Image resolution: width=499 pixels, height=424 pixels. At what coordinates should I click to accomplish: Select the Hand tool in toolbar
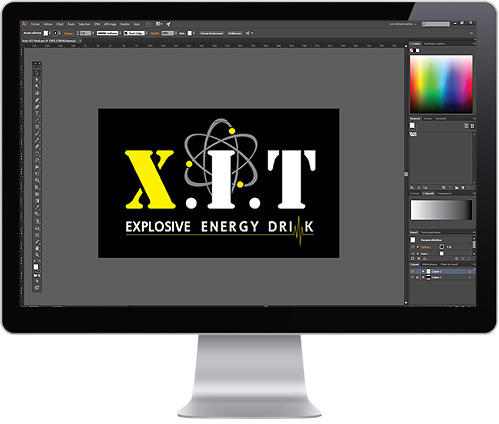37,248
